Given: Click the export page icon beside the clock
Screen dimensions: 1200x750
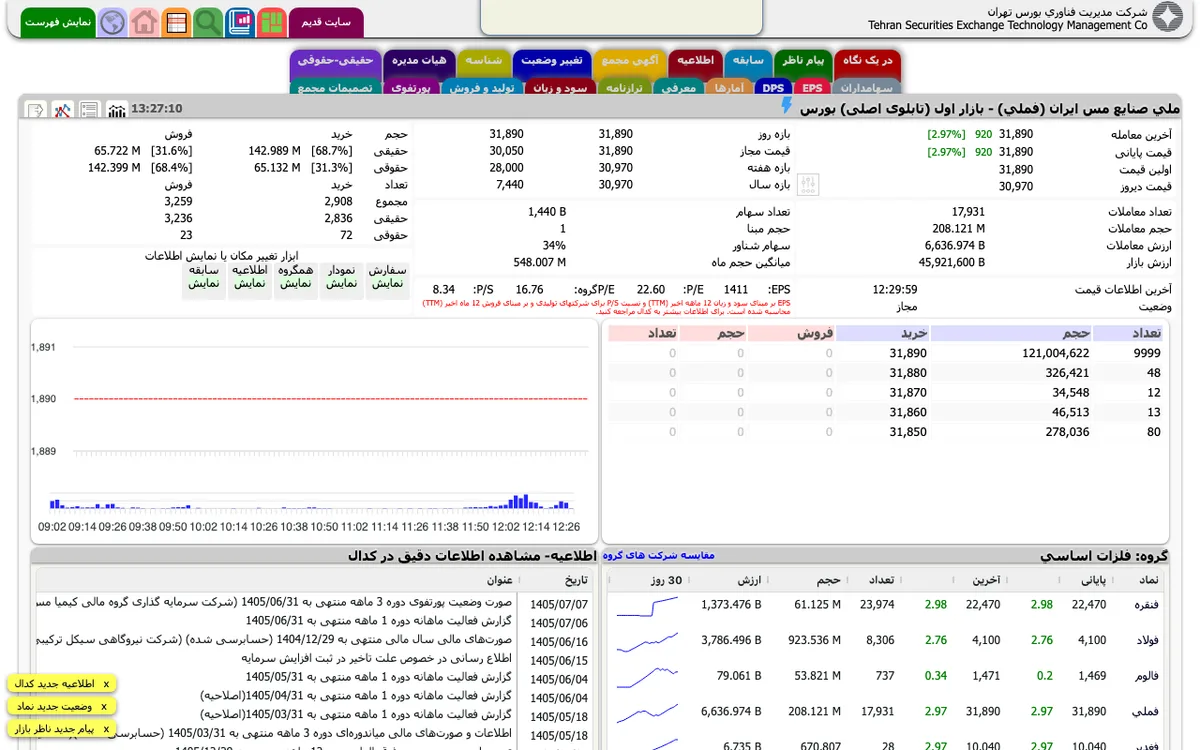Looking at the screenshot, I should click(35, 109).
